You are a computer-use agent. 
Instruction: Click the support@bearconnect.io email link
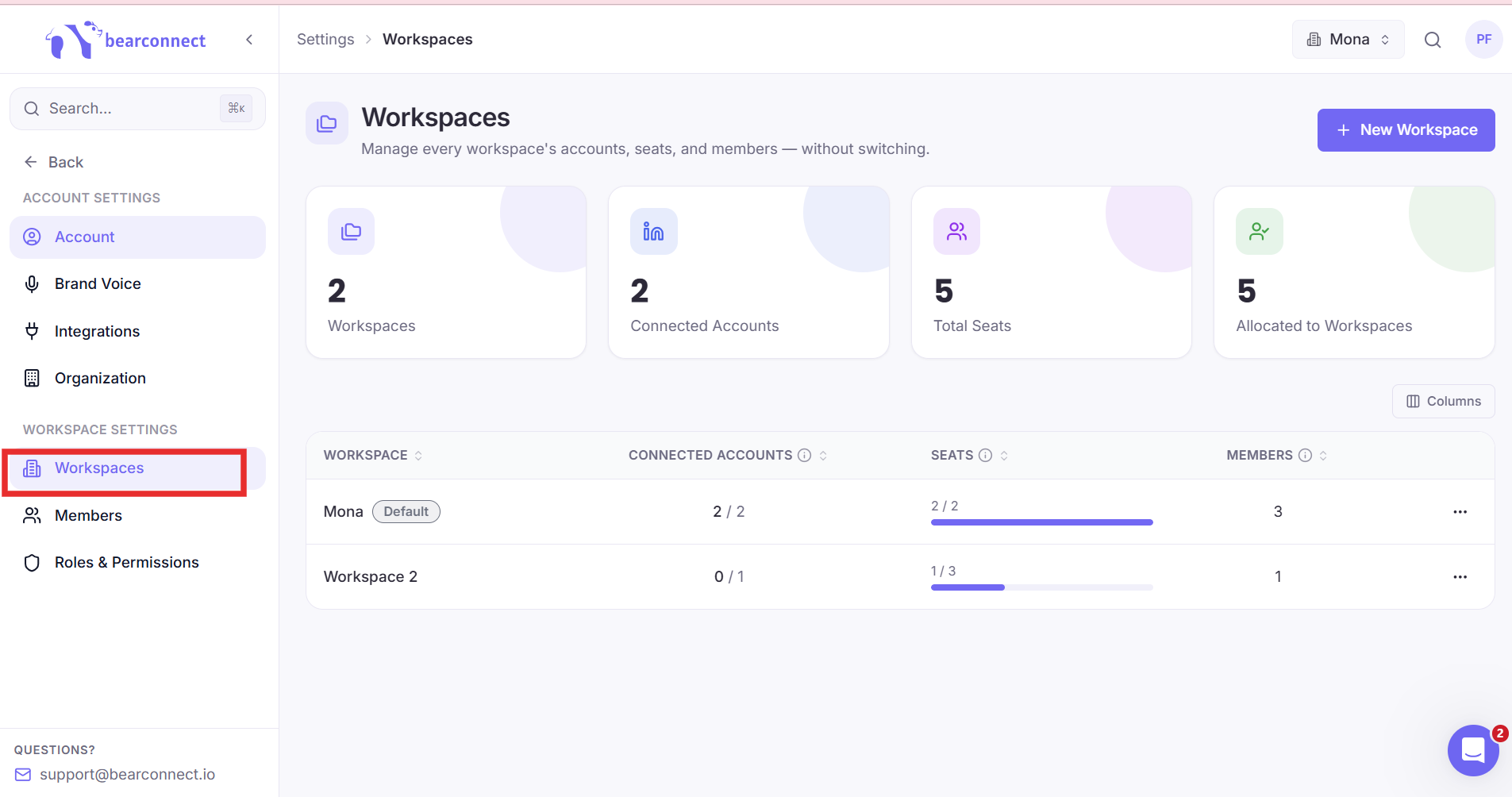click(x=127, y=775)
